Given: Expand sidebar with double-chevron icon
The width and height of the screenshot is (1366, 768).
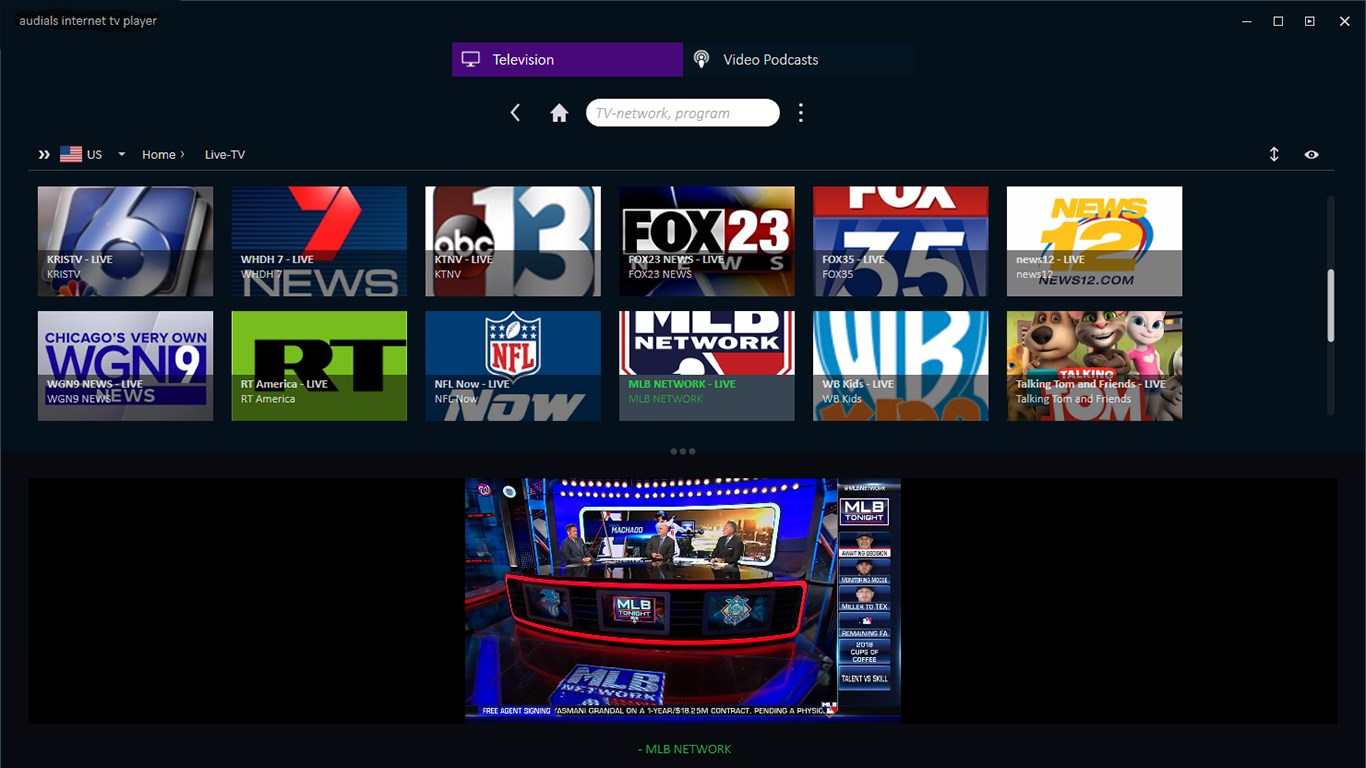Looking at the screenshot, I should point(44,155).
